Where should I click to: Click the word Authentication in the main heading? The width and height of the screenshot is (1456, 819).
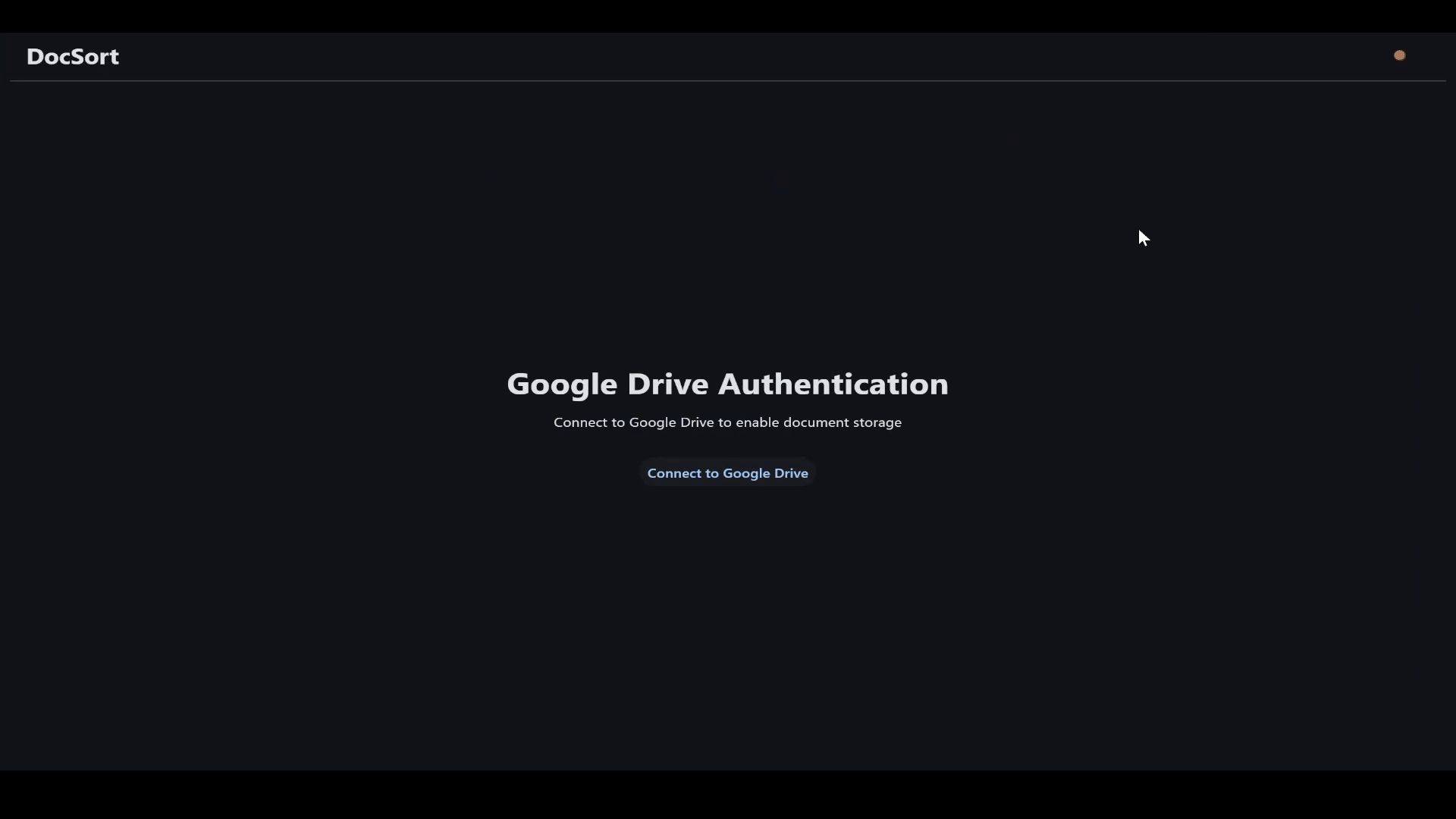point(833,384)
